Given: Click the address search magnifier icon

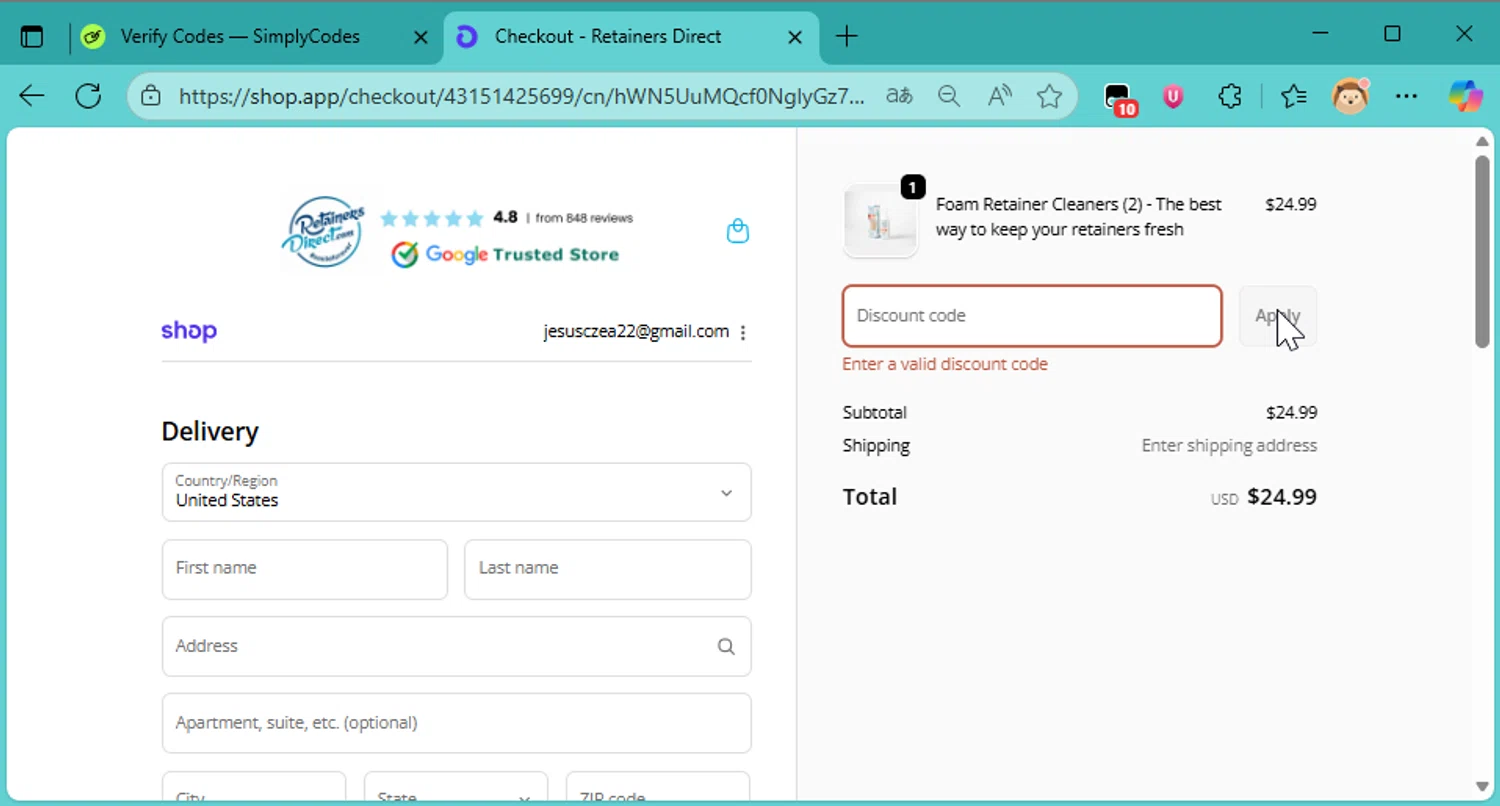Looking at the screenshot, I should pyautogui.click(x=726, y=647).
